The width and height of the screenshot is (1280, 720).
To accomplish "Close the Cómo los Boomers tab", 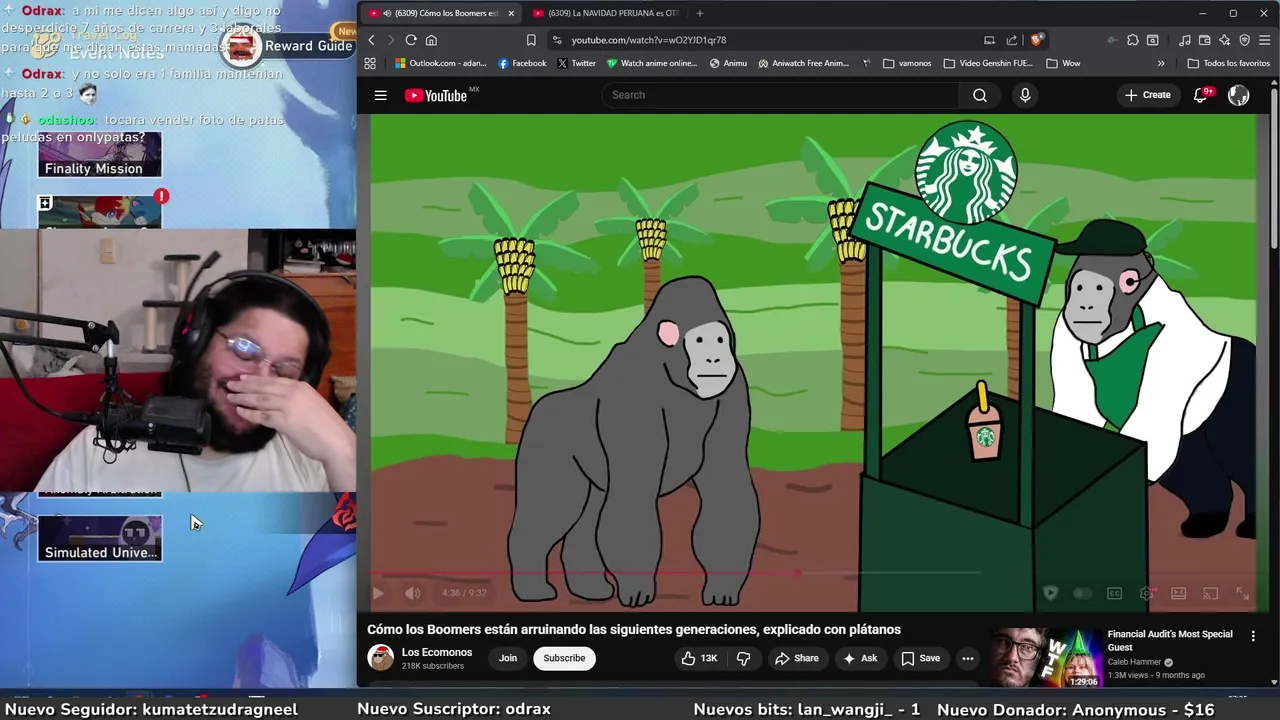I will pyautogui.click(x=510, y=13).
